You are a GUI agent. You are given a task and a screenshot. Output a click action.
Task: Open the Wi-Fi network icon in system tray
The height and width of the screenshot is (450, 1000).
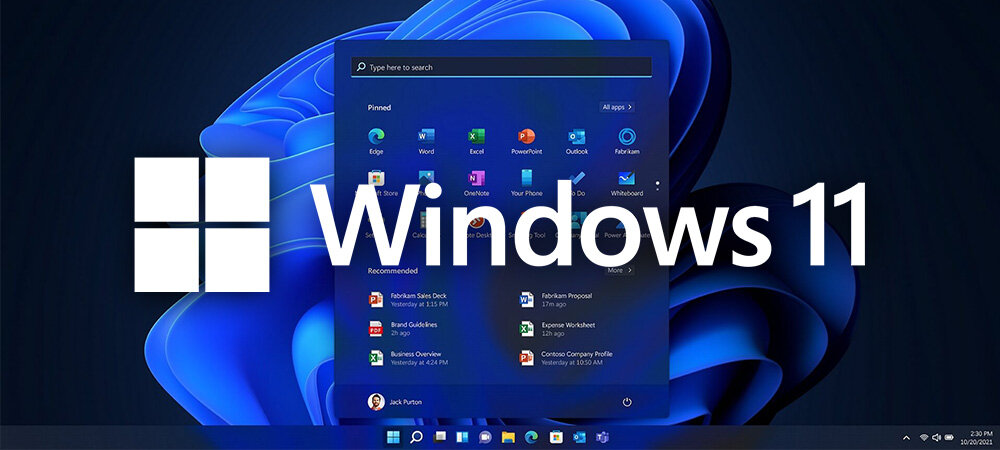point(923,437)
